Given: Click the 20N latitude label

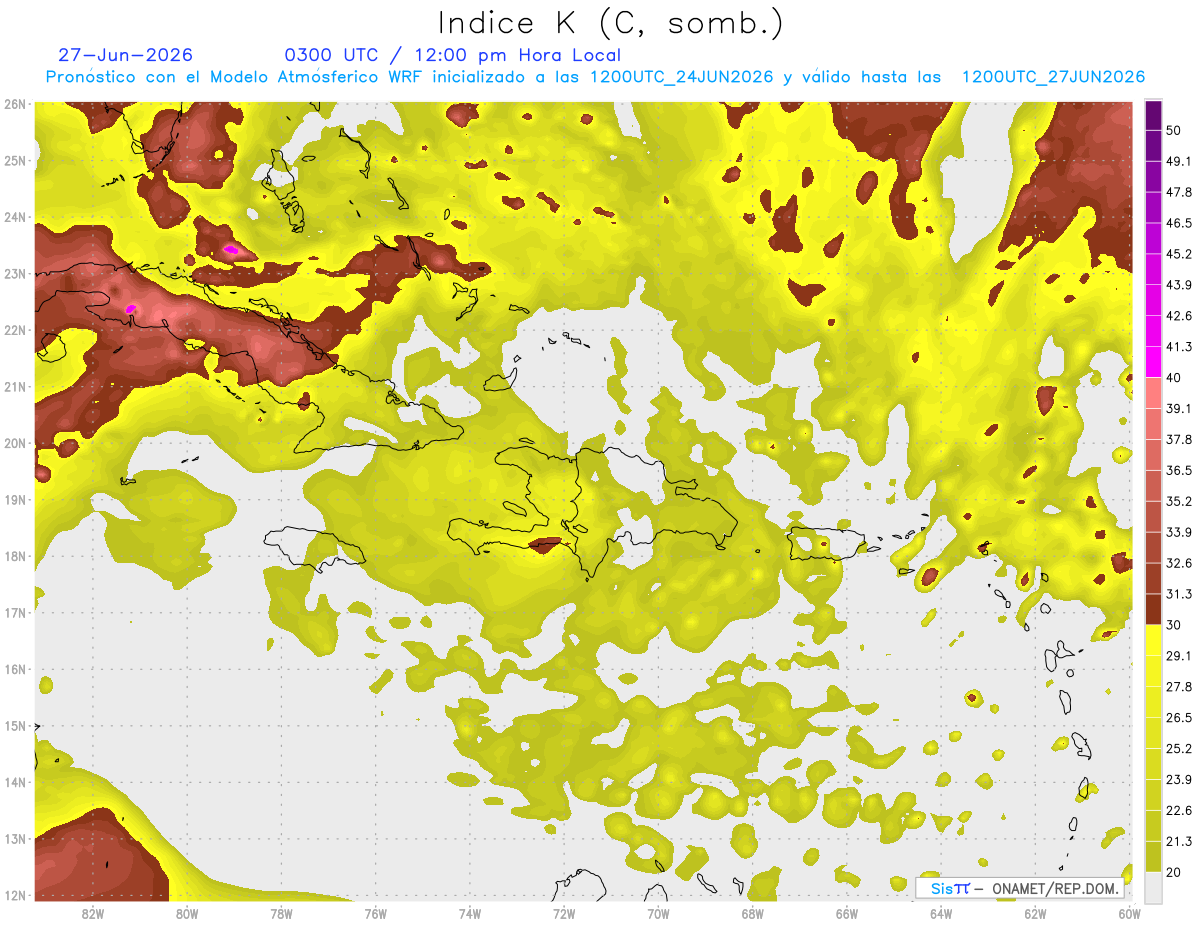Looking at the screenshot, I should [x=14, y=443].
